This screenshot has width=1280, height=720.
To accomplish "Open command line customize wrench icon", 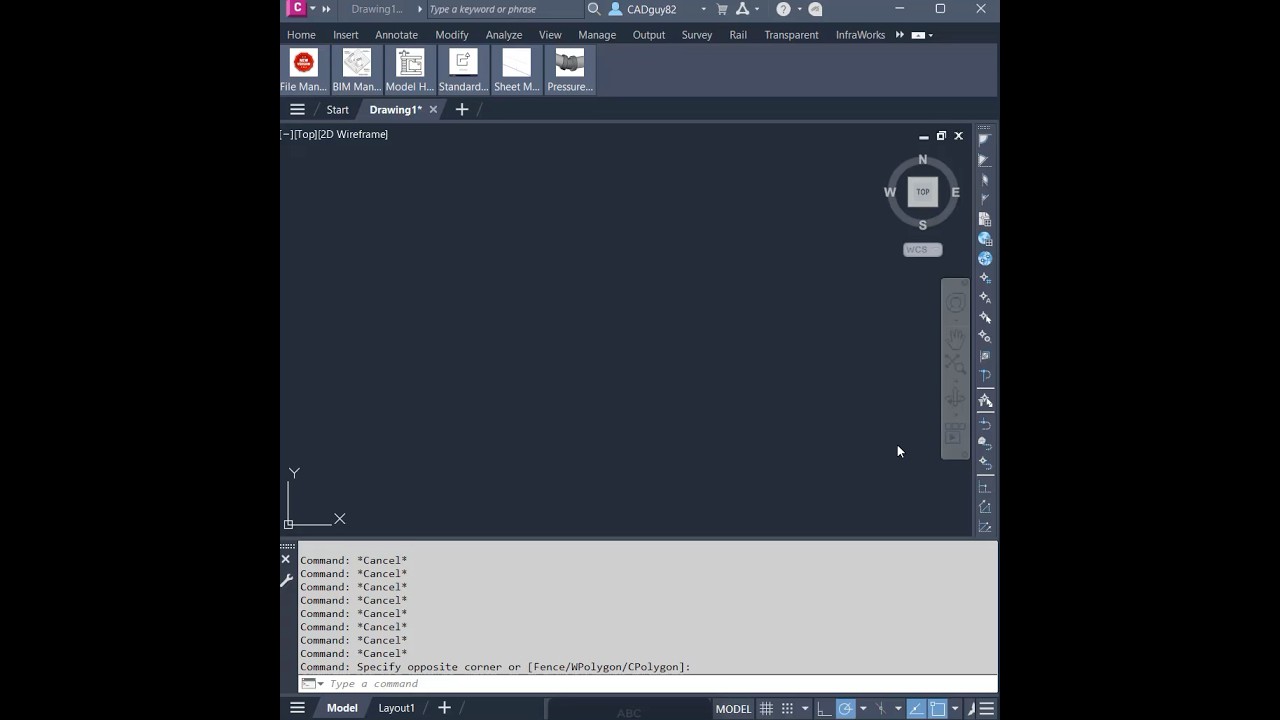I will [x=286, y=580].
